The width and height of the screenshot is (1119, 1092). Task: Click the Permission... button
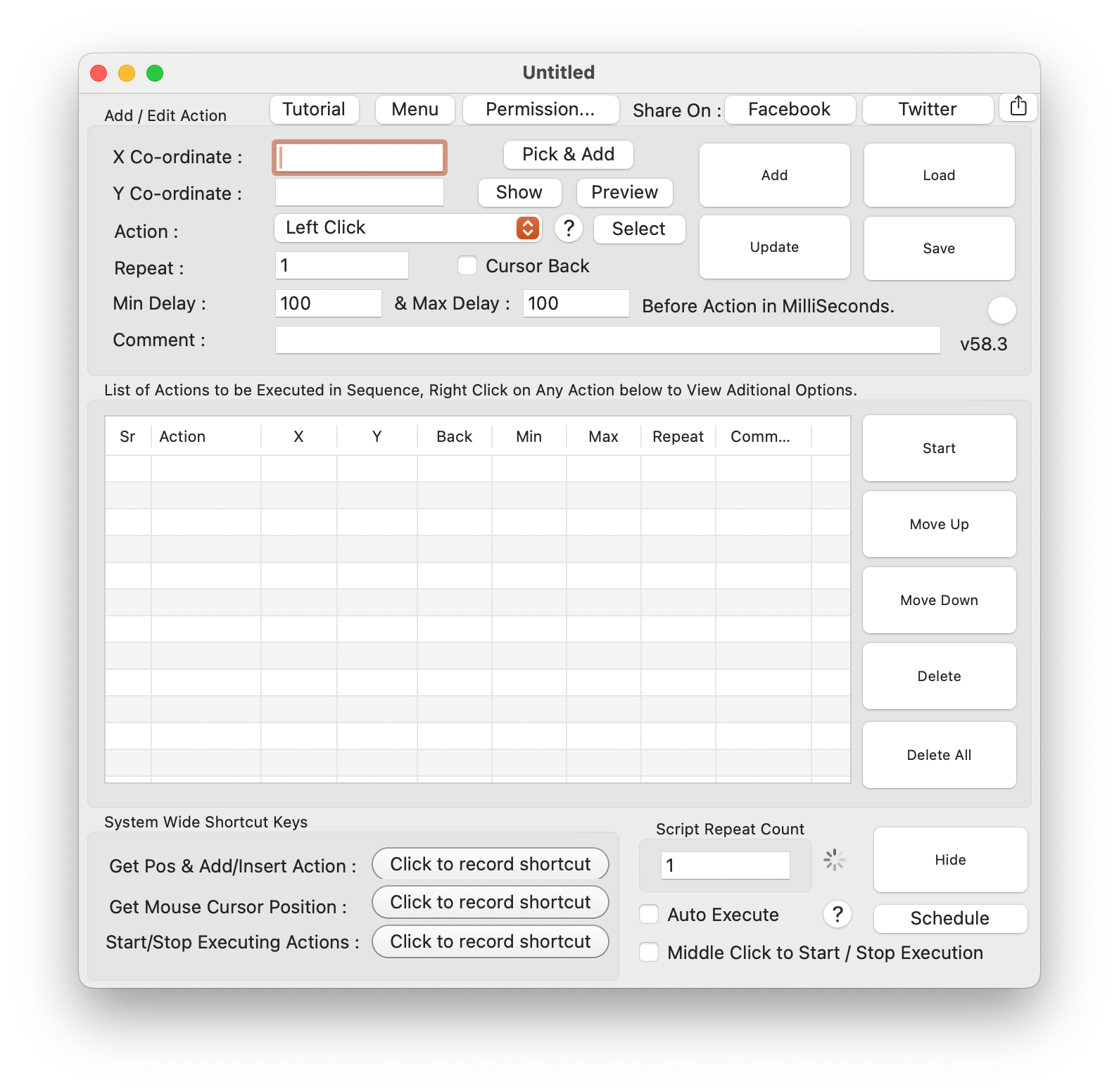tap(540, 109)
